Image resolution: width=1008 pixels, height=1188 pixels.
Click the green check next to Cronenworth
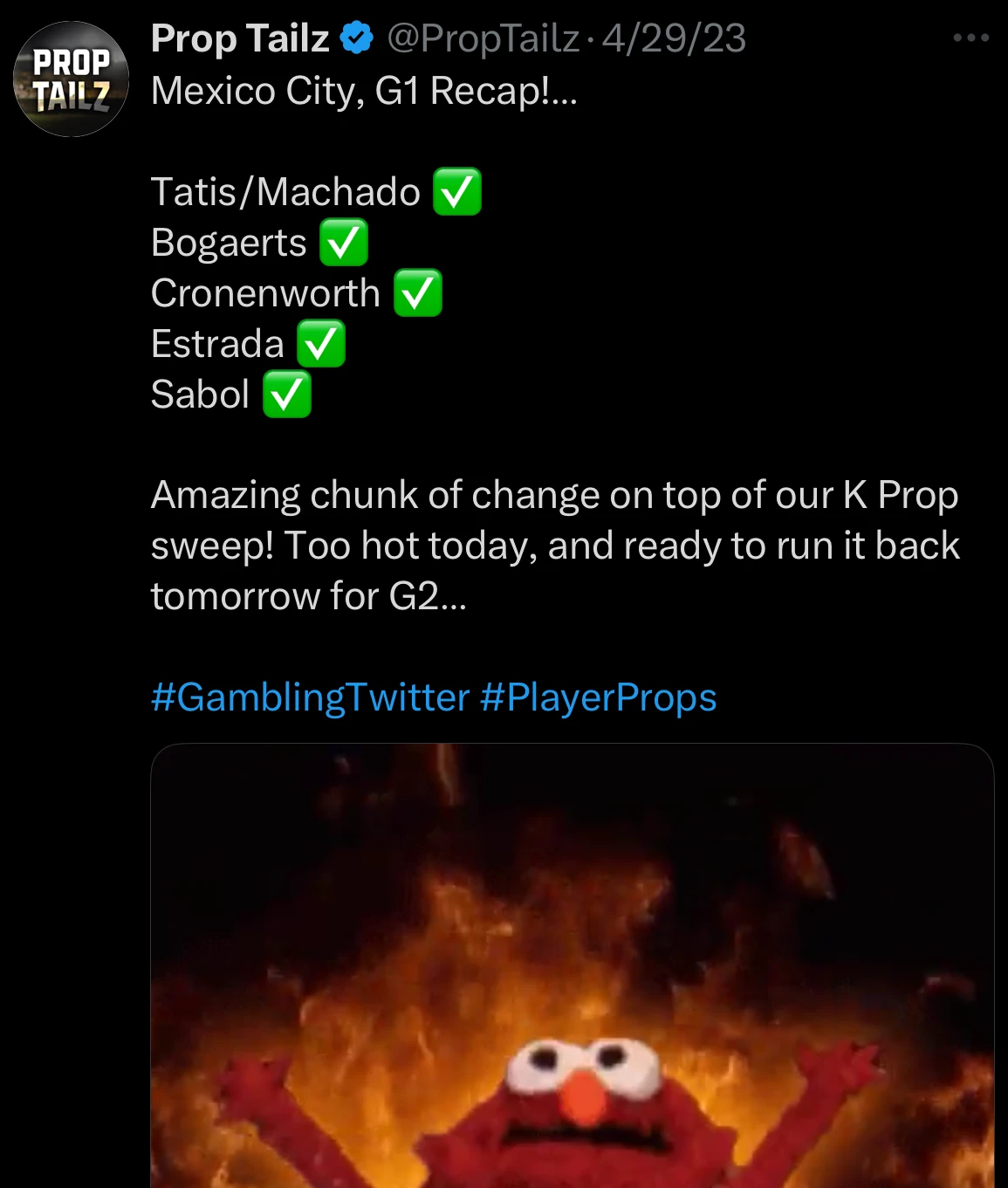[418, 293]
